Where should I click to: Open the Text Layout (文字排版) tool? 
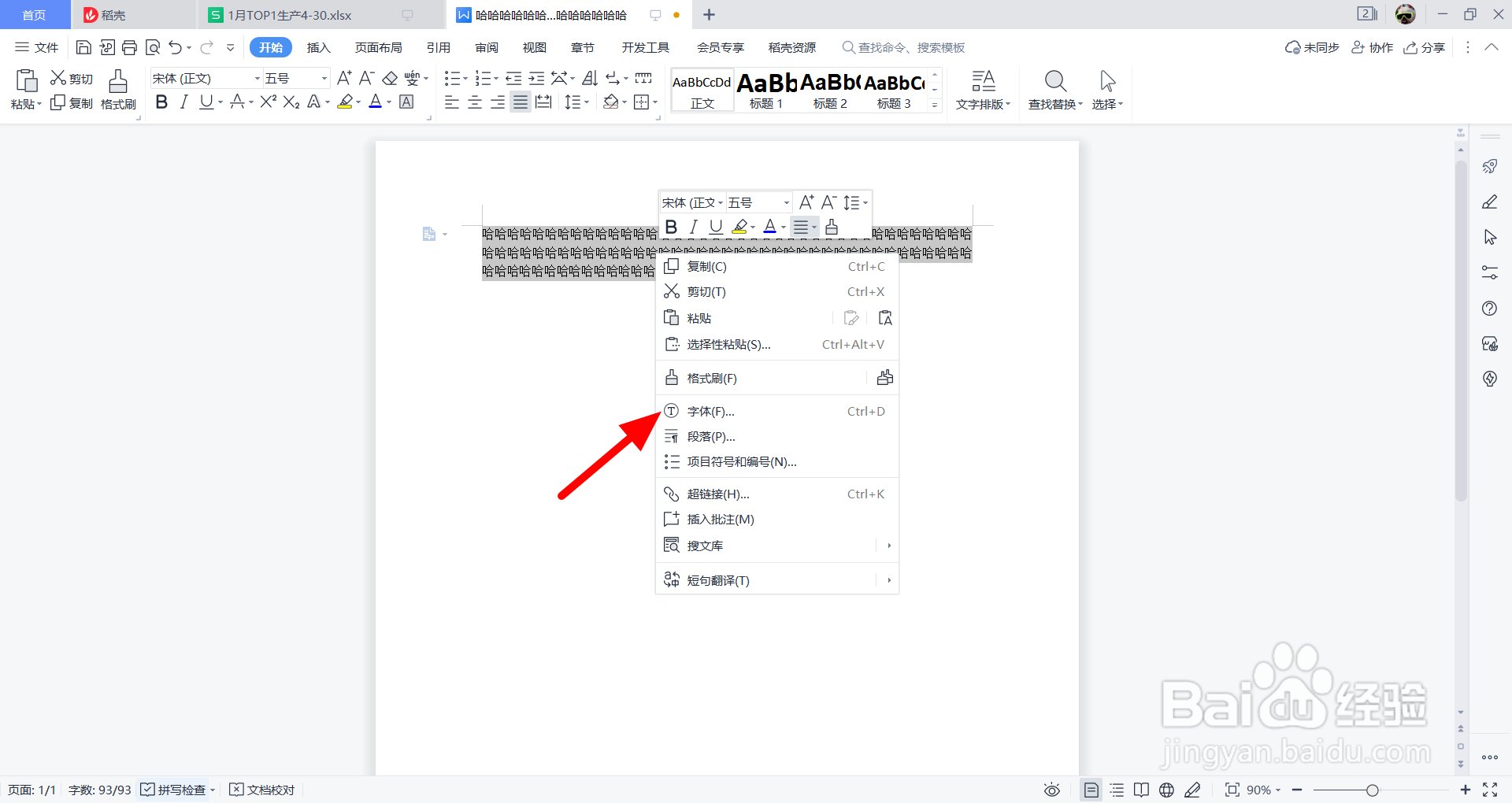[983, 90]
